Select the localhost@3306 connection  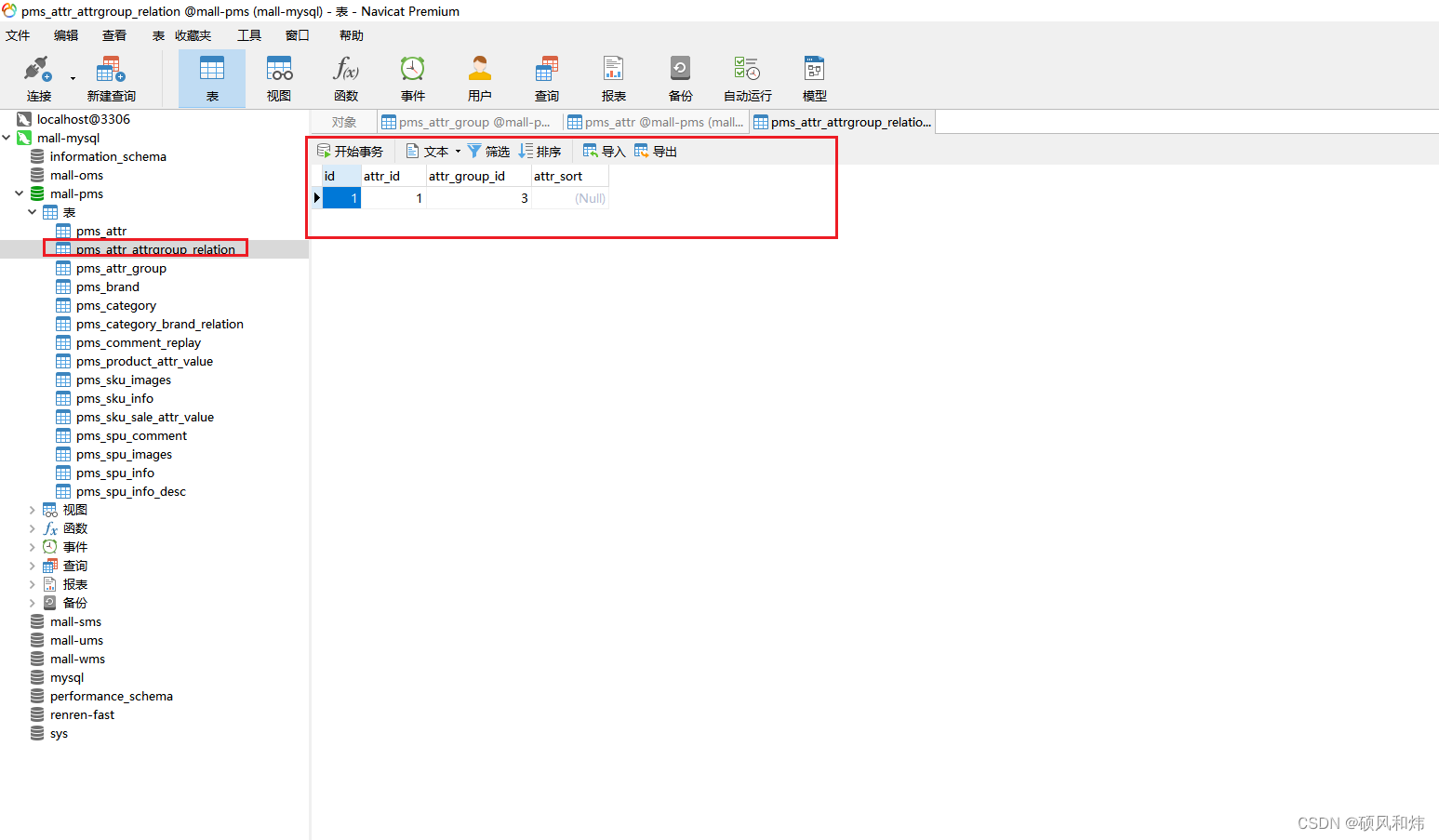(x=83, y=119)
